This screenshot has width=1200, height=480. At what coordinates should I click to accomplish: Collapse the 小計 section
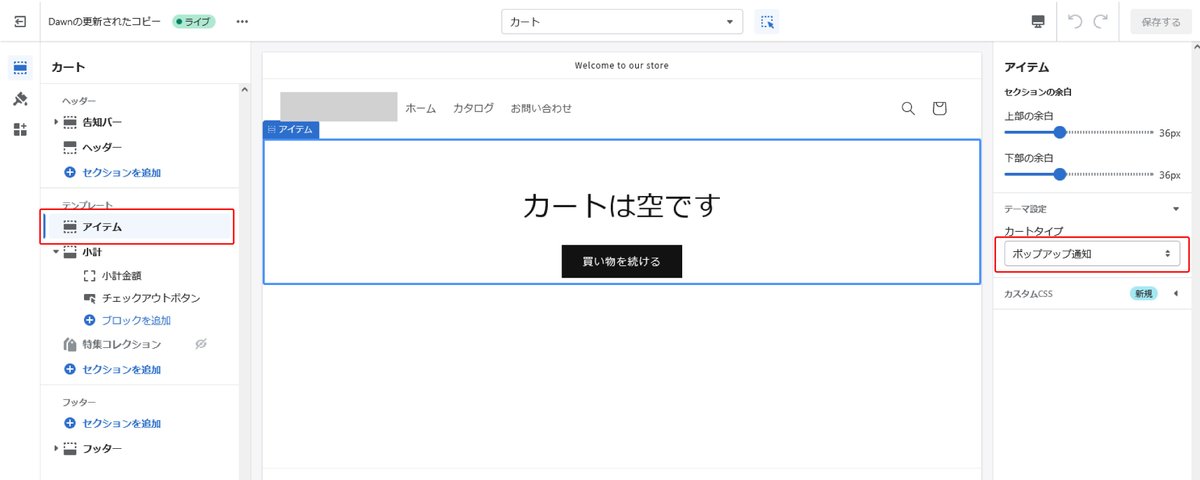56,252
